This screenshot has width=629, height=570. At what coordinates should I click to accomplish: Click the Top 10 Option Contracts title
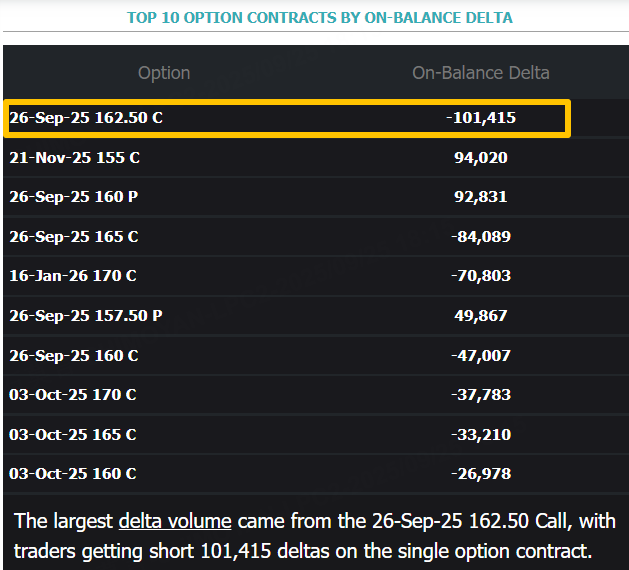click(x=320, y=18)
